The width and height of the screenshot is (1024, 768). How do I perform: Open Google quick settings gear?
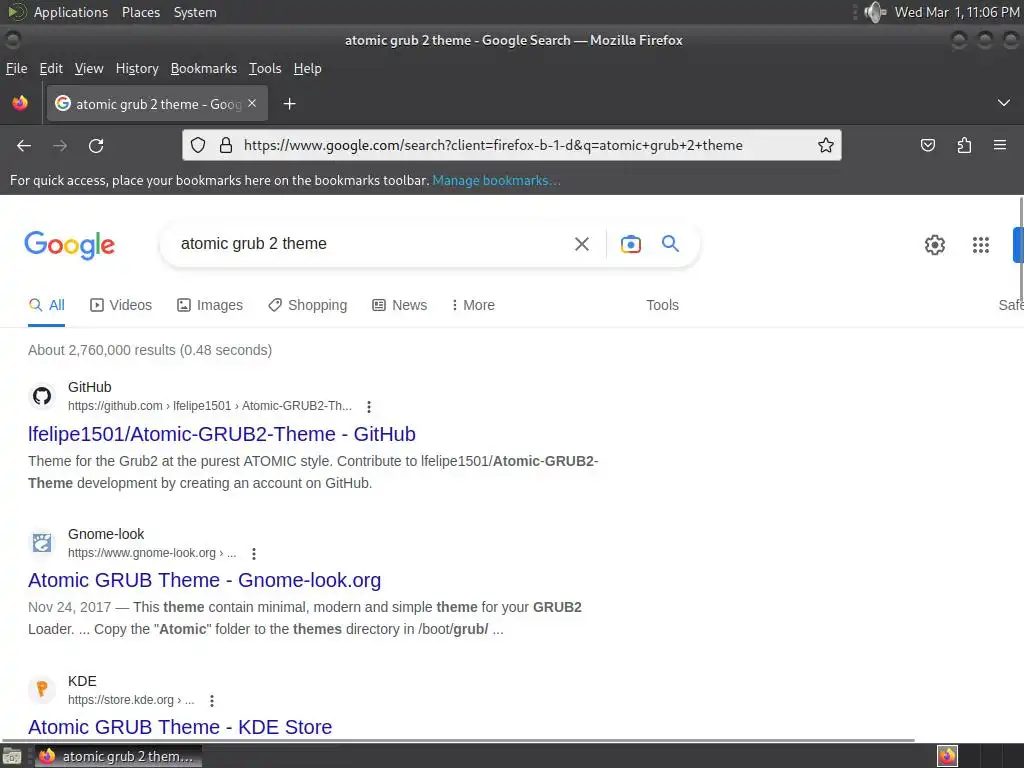(x=935, y=245)
